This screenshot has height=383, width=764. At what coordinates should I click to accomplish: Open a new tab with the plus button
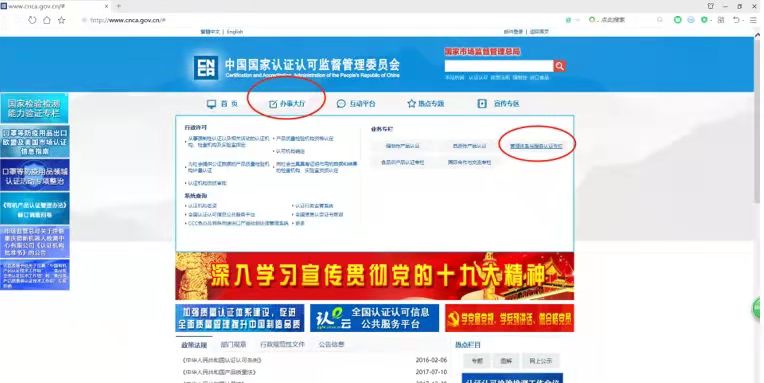(118, 6)
